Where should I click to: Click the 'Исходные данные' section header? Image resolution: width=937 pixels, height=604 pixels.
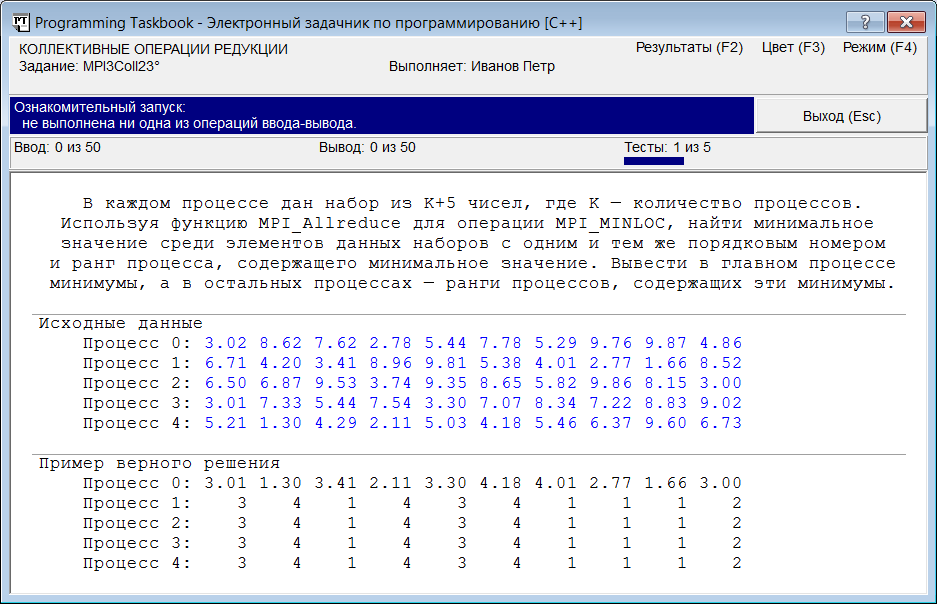point(120,323)
